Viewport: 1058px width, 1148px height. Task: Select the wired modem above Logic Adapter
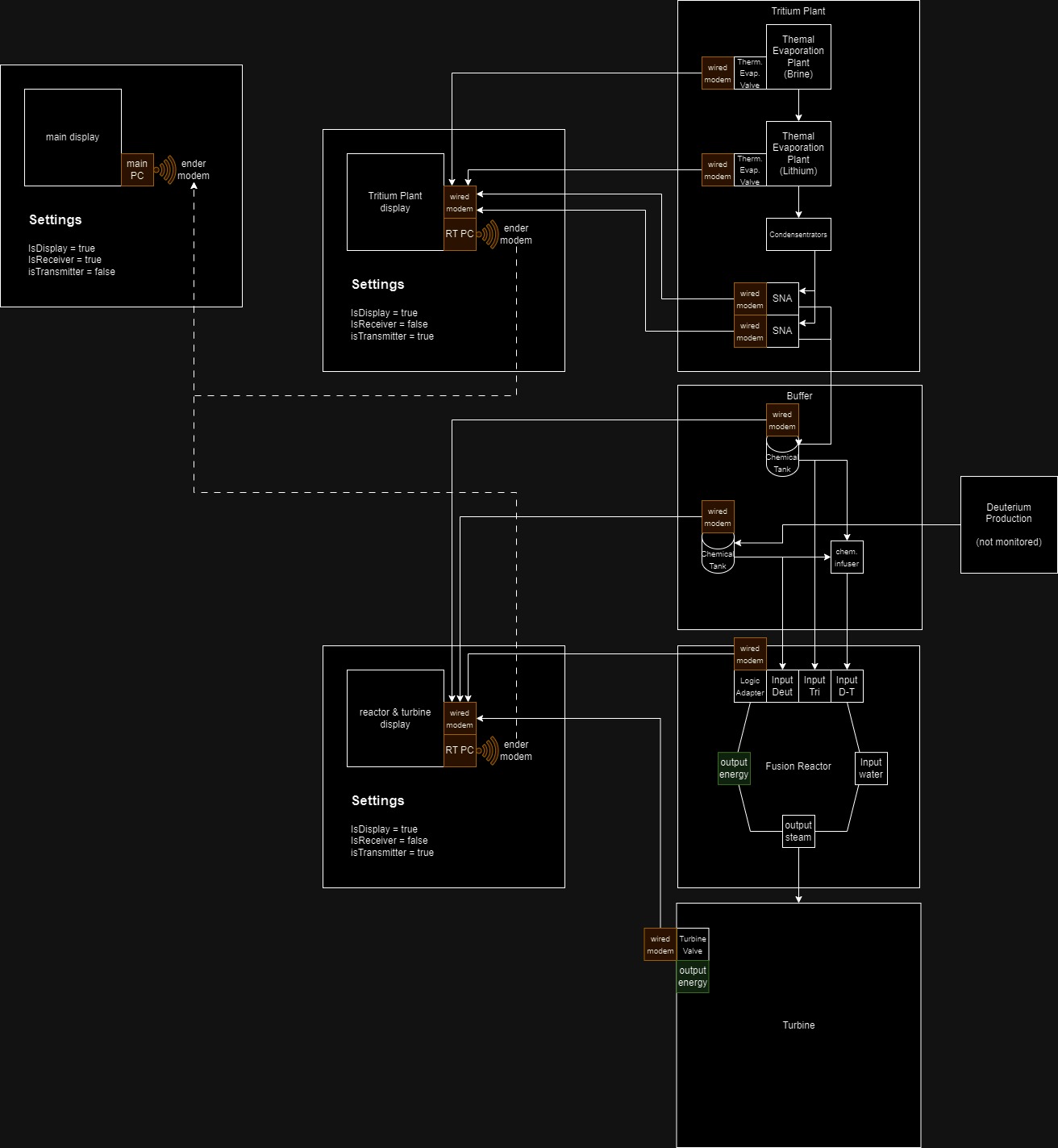tap(750, 653)
